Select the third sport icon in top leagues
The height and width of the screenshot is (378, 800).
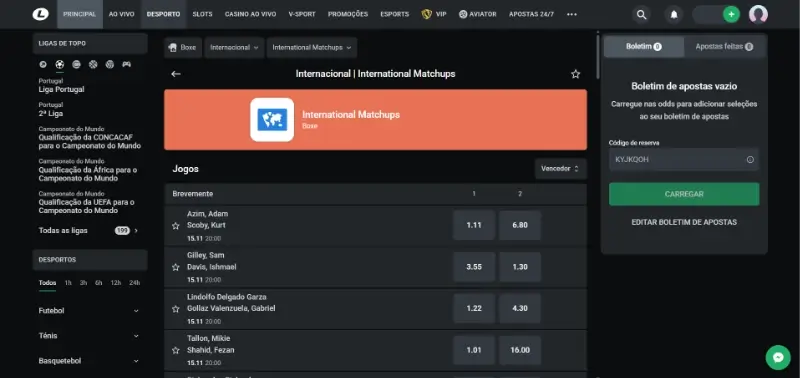click(x=76, y=64)
